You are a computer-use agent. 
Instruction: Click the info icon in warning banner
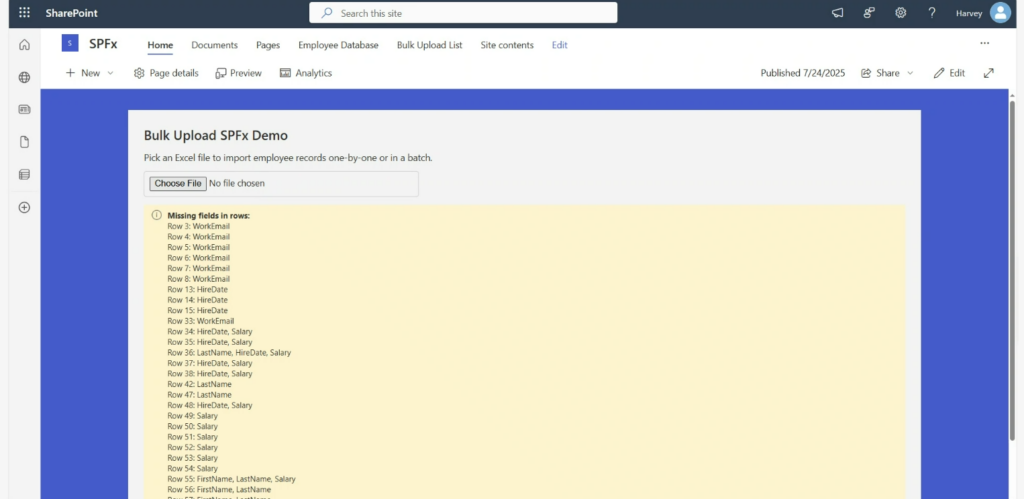tap(157, 215)
